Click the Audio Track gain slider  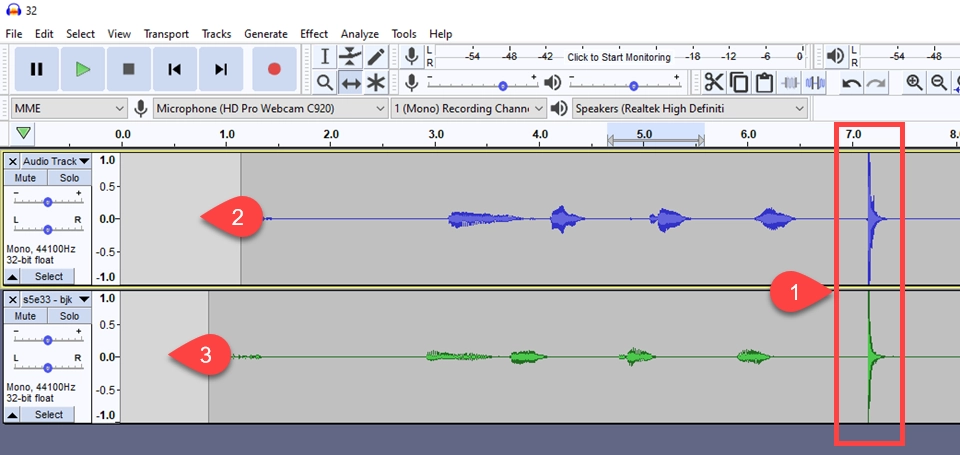click(47, 201)
